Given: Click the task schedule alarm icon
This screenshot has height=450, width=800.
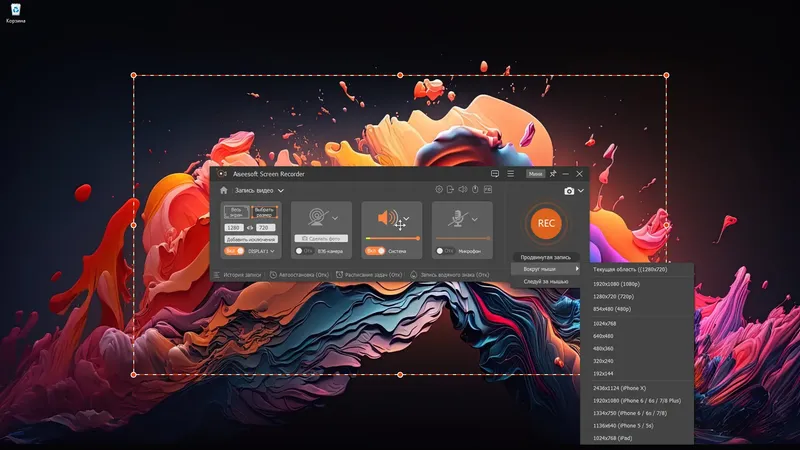Looking at the screenshot, I should [339, 275].
